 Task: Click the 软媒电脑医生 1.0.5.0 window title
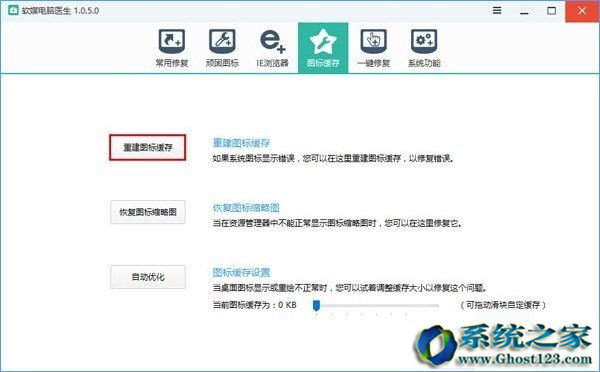pyautogui.click(x=60, y=10)
